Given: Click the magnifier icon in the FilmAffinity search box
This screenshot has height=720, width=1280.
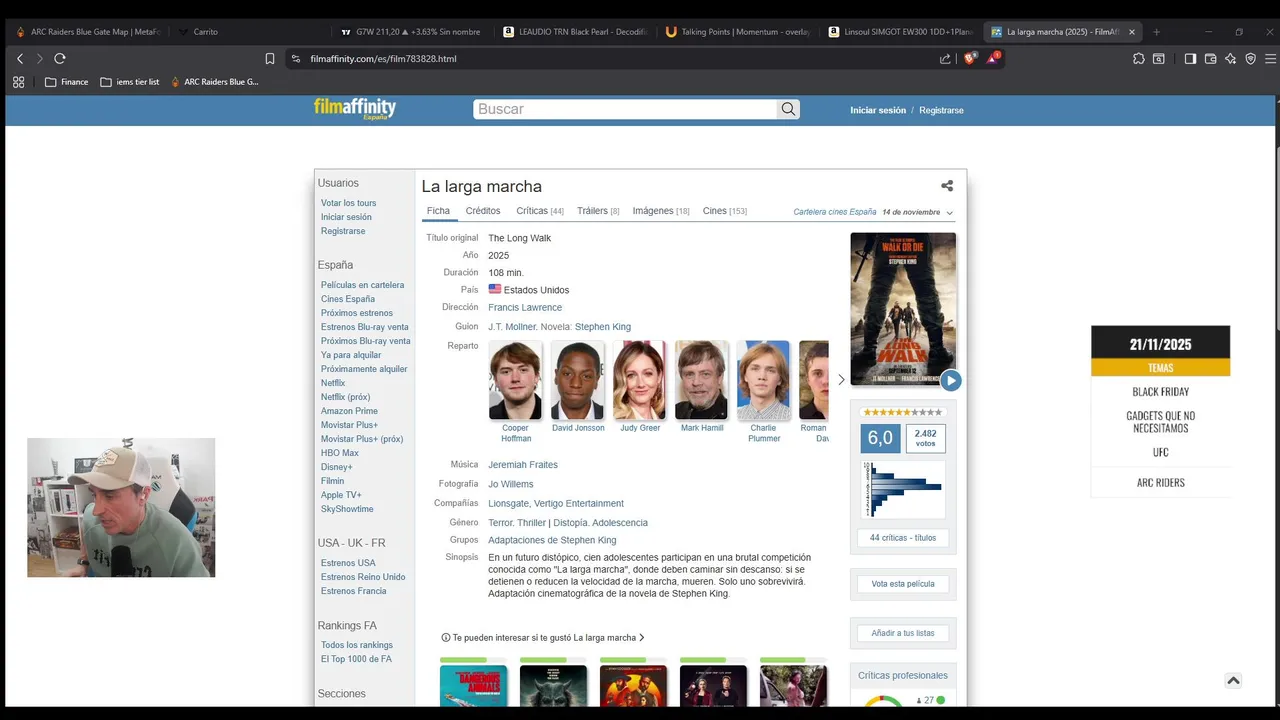Looking at the screenshot, I should (x=788, y=109).
